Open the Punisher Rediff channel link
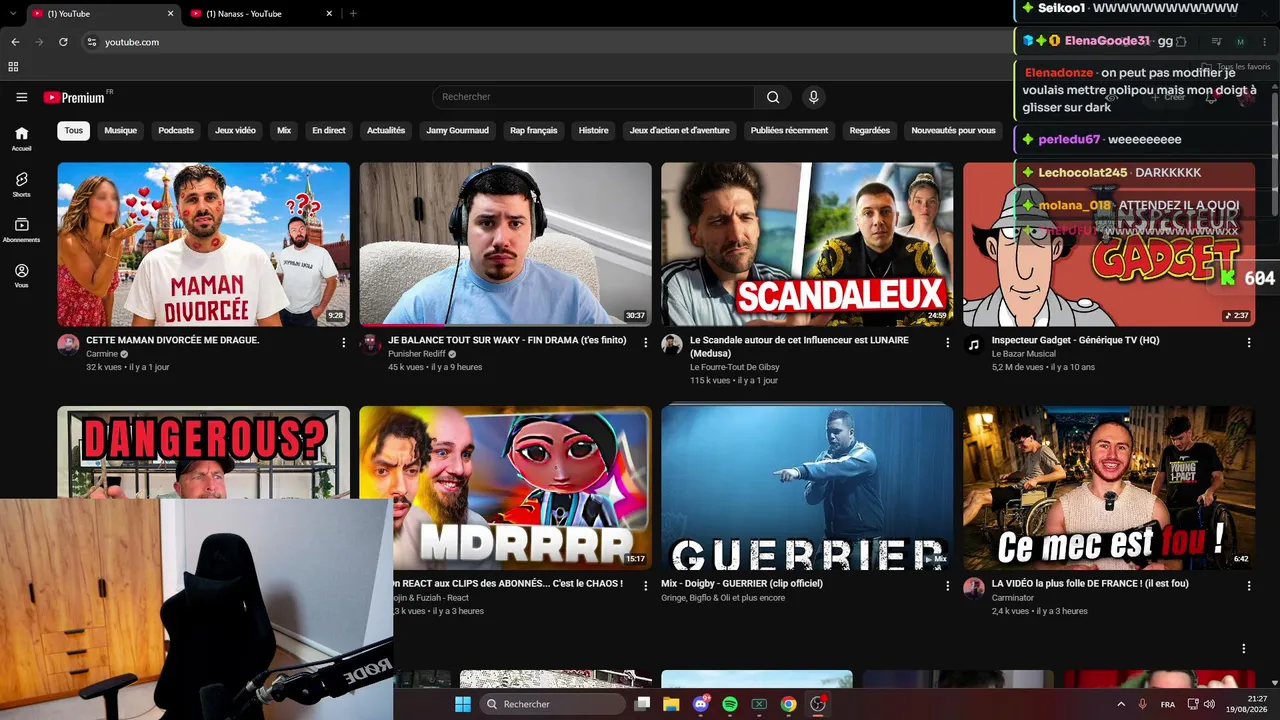 [417, 354]
